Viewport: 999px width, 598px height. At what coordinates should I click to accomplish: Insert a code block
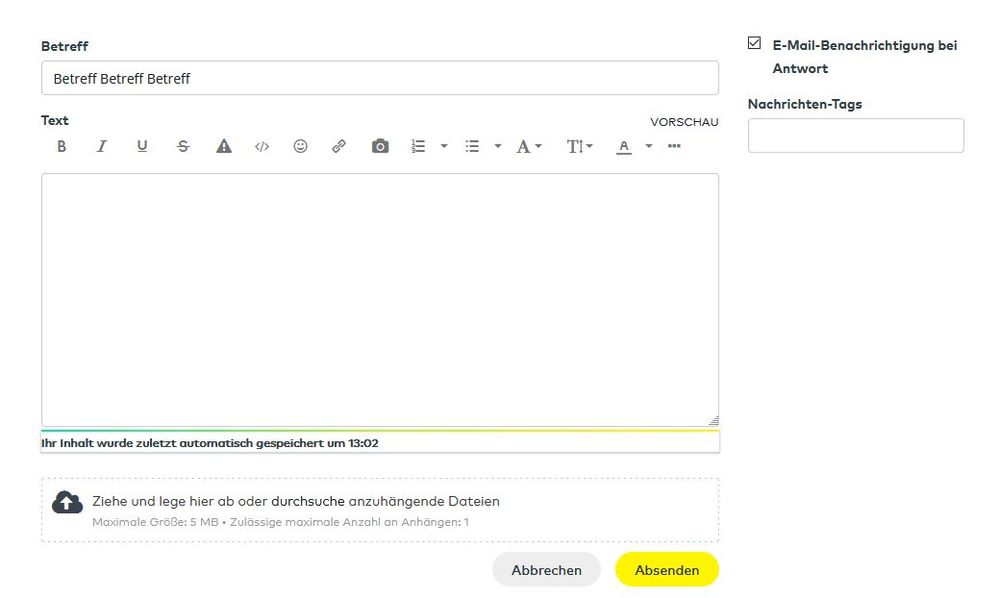coord(262,146)
